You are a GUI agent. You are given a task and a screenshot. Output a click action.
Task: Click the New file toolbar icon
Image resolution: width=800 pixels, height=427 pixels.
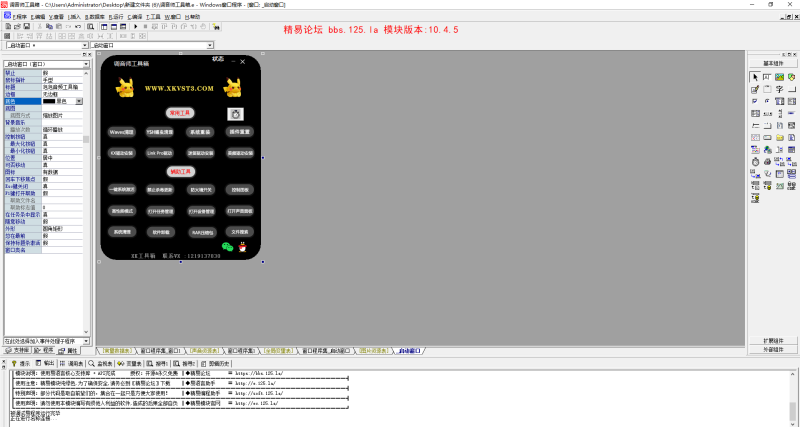(8, 27)
